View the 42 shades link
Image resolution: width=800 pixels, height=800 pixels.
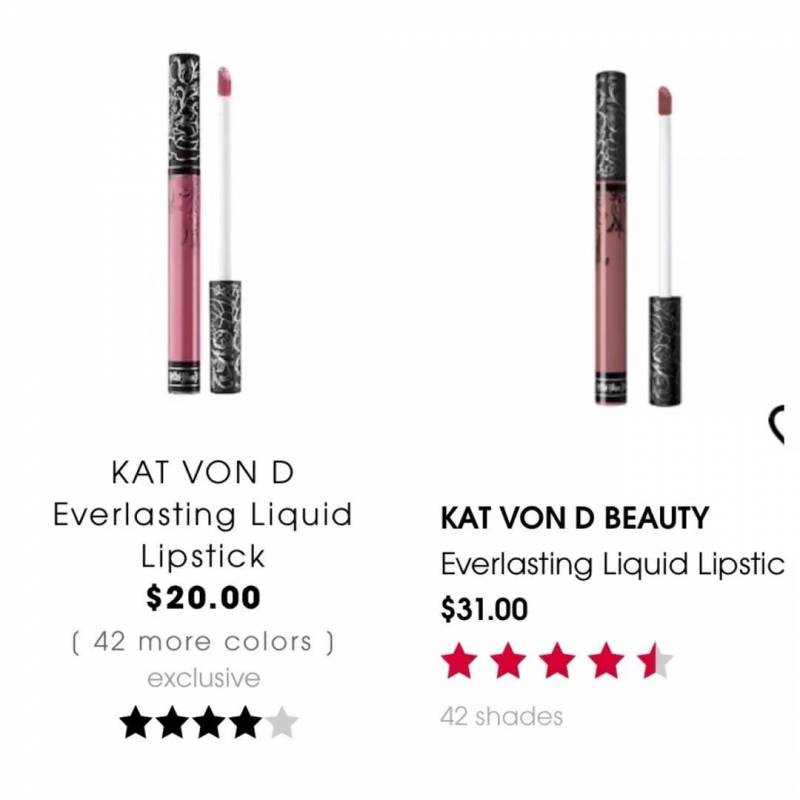tap(502, 716)
